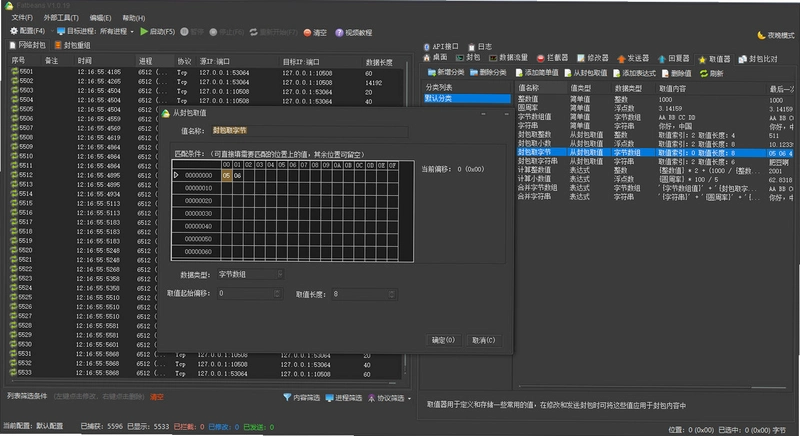Toggle 夜晚模式 night mode moon icon
The image size is (800, 436).
(761, 35)
